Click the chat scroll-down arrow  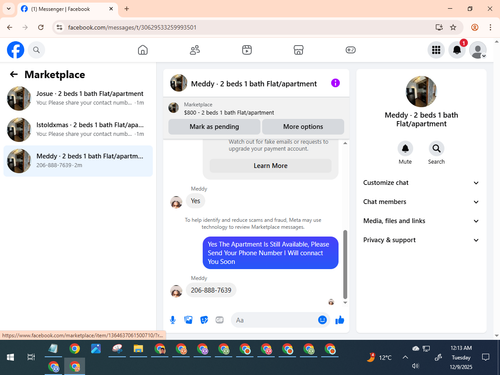pos(345,303)
